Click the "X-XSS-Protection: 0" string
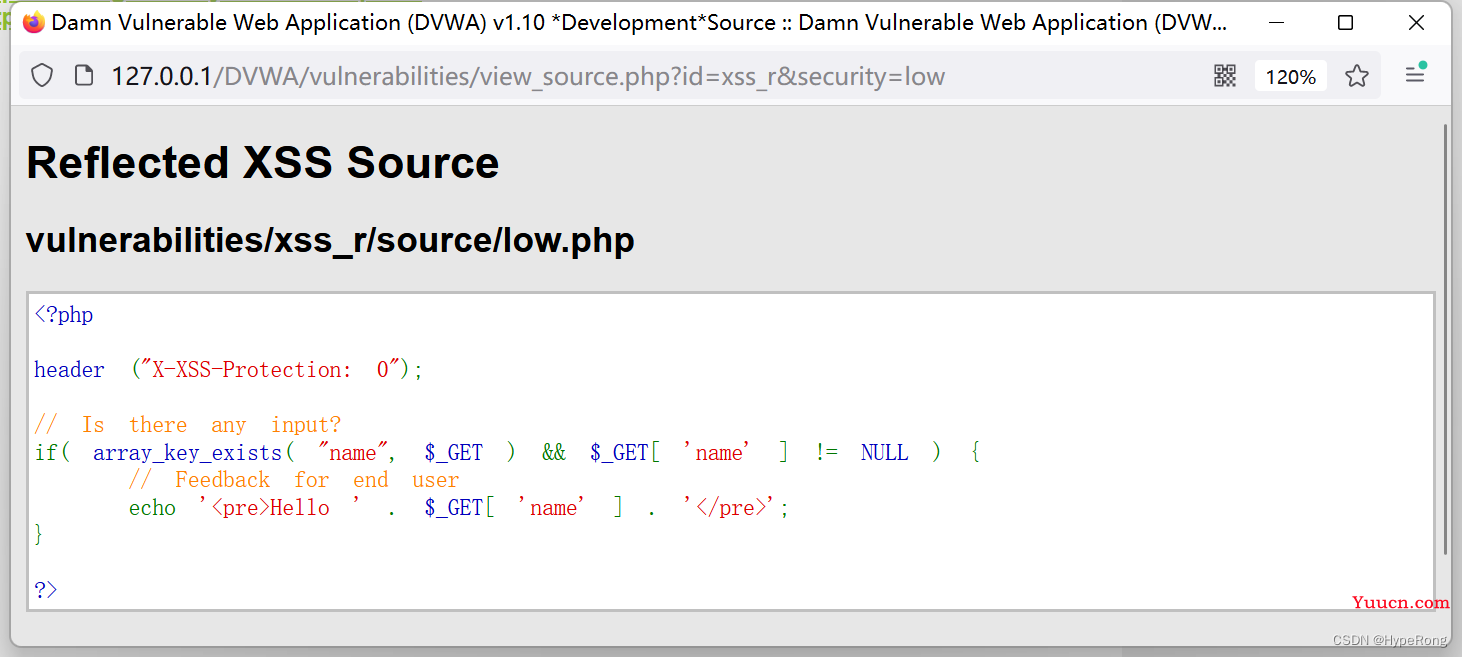Screen dimensions: 1462x657 pyautogui.click(x=270, y=370)
